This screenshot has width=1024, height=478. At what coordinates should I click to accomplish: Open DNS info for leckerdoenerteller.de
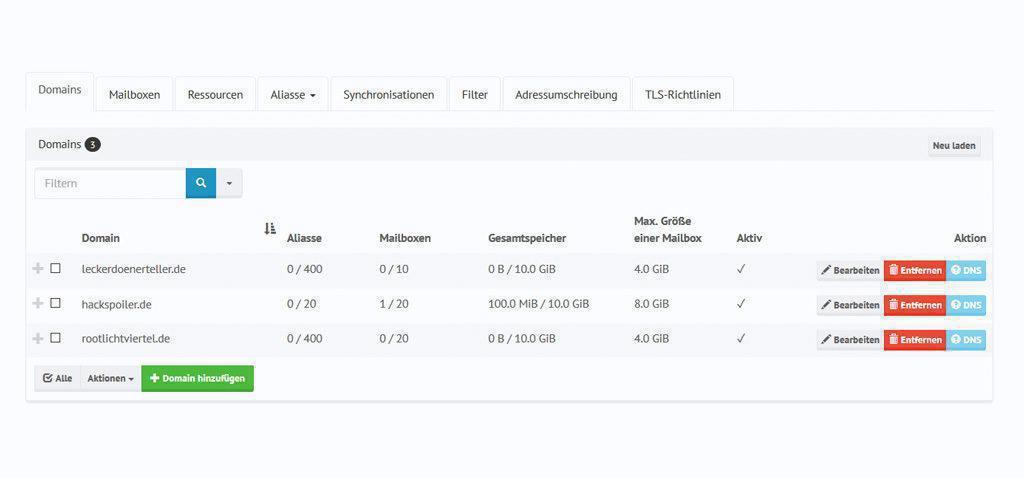click(966, 270)
